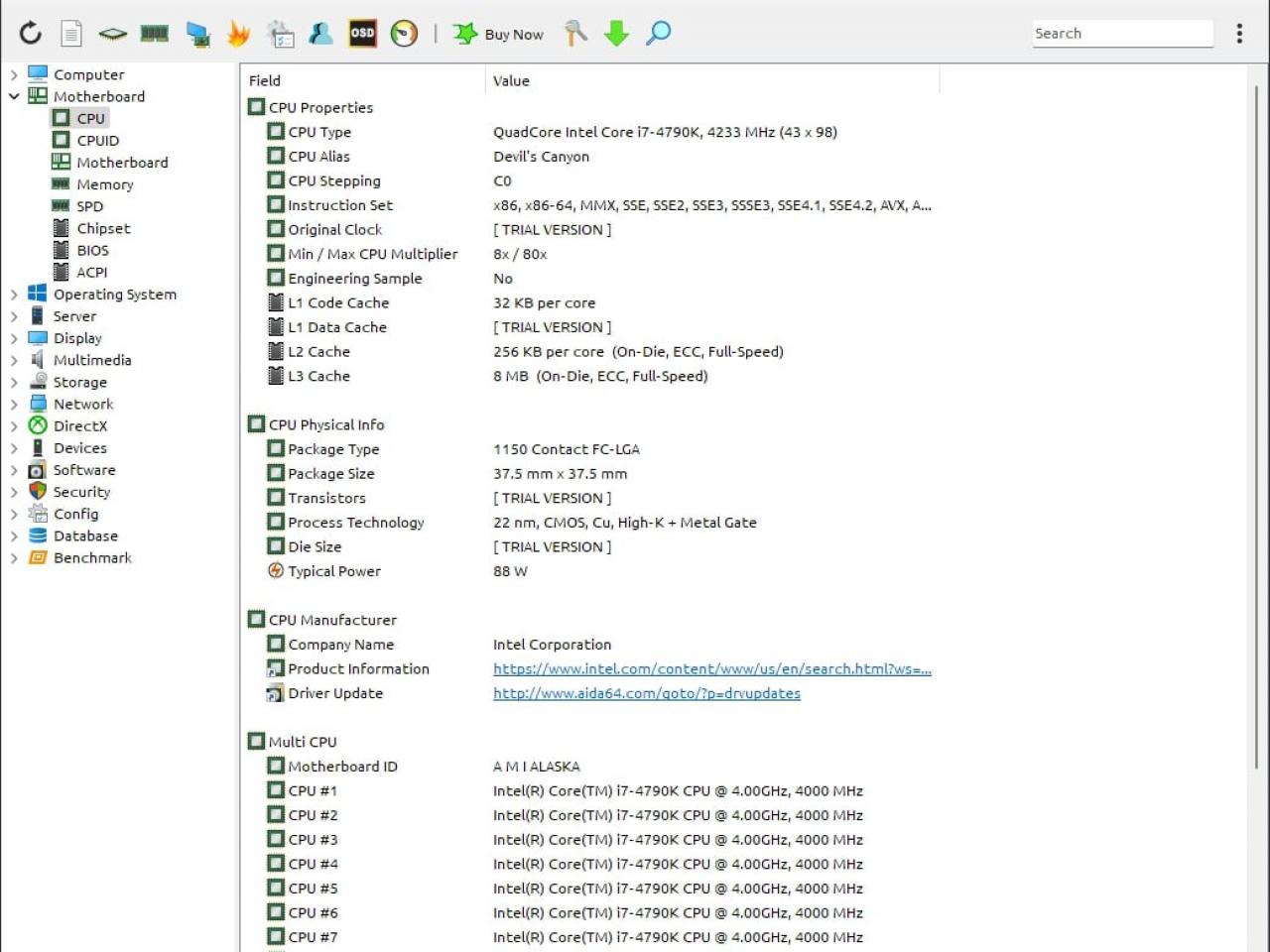Viewport: 1270px width, 952px height.
Task: Click the Buy Now button
Action: click(498, 34)
